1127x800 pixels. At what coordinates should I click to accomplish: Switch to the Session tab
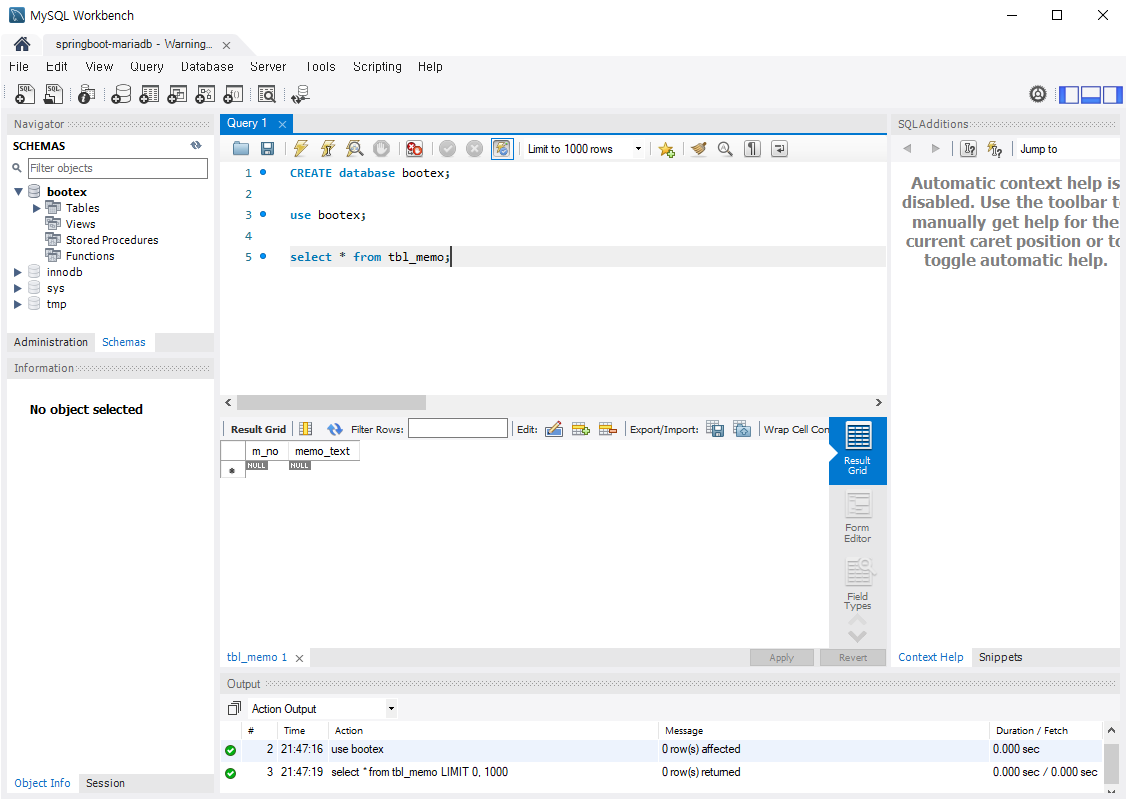coord(105,783)
